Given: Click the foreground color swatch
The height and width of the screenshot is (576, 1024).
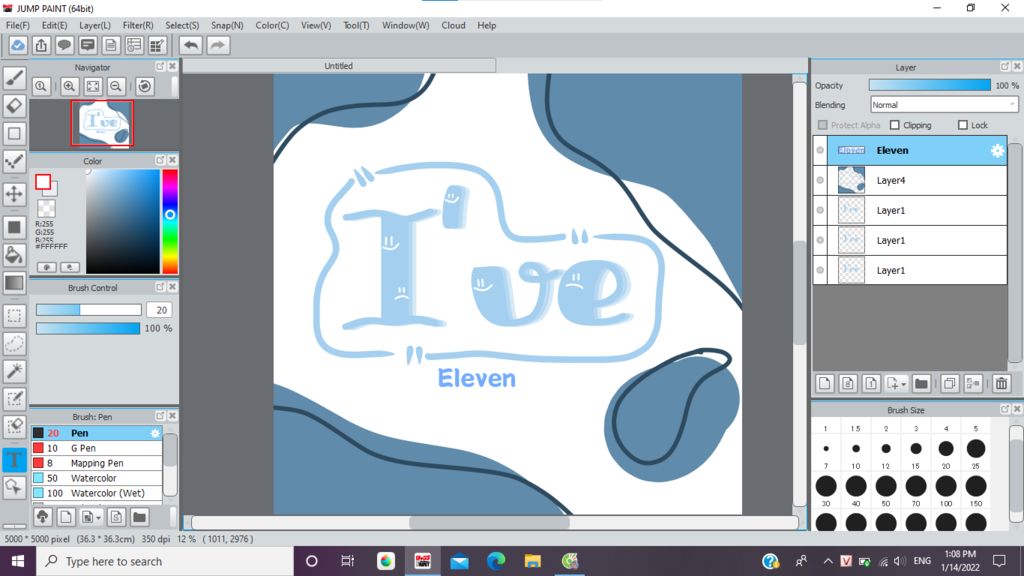Looking at the screenshot, I should point(43,182).
